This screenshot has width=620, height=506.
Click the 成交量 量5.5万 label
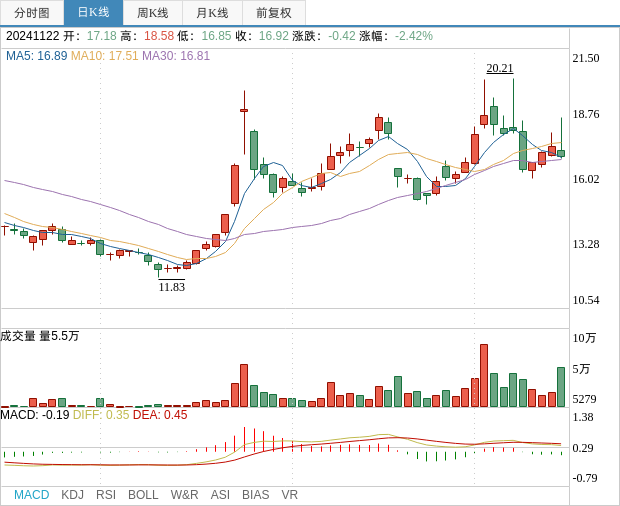tap(40, 336)
